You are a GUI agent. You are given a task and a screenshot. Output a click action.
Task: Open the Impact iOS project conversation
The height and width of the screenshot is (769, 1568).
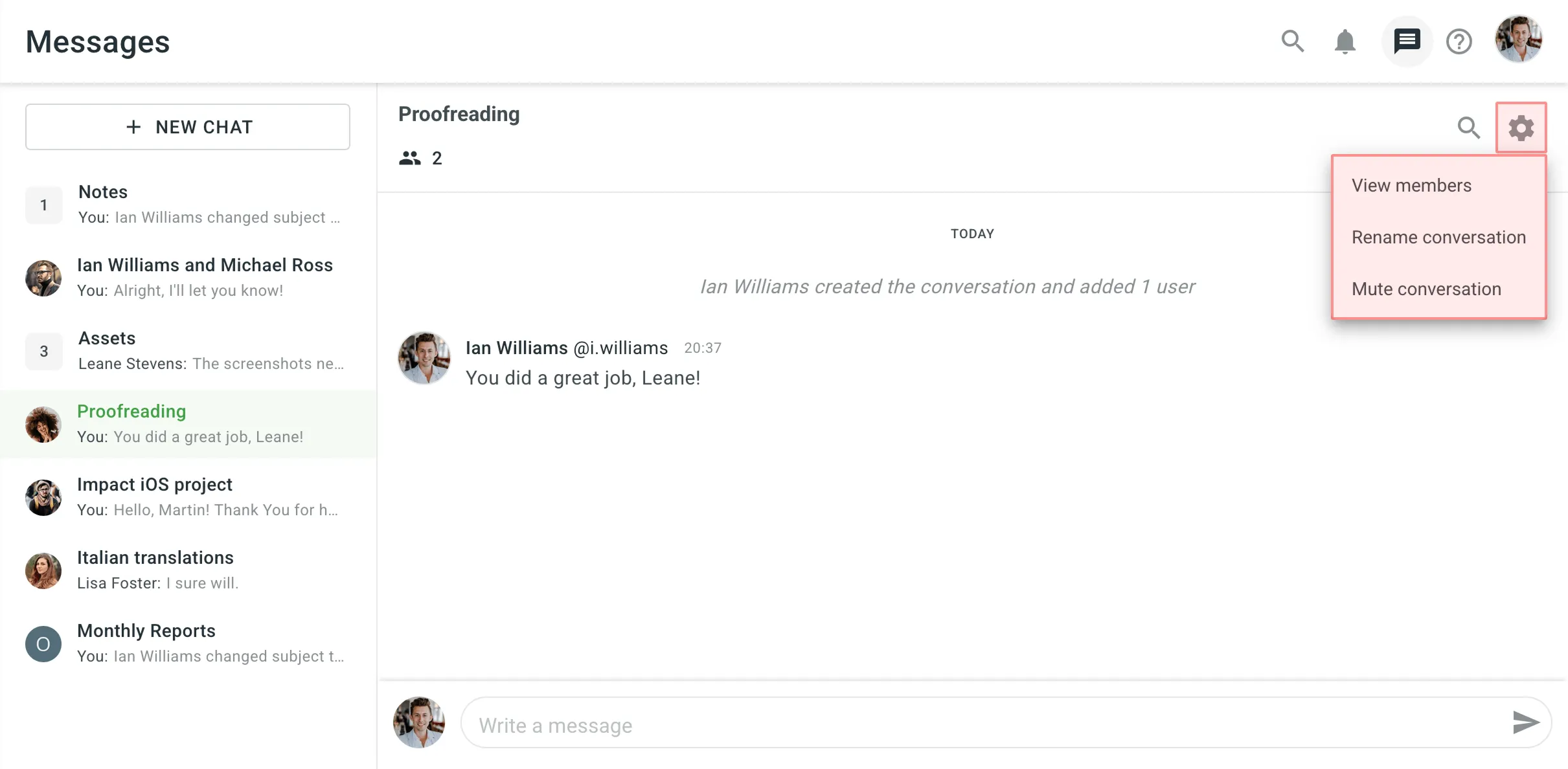188,496
